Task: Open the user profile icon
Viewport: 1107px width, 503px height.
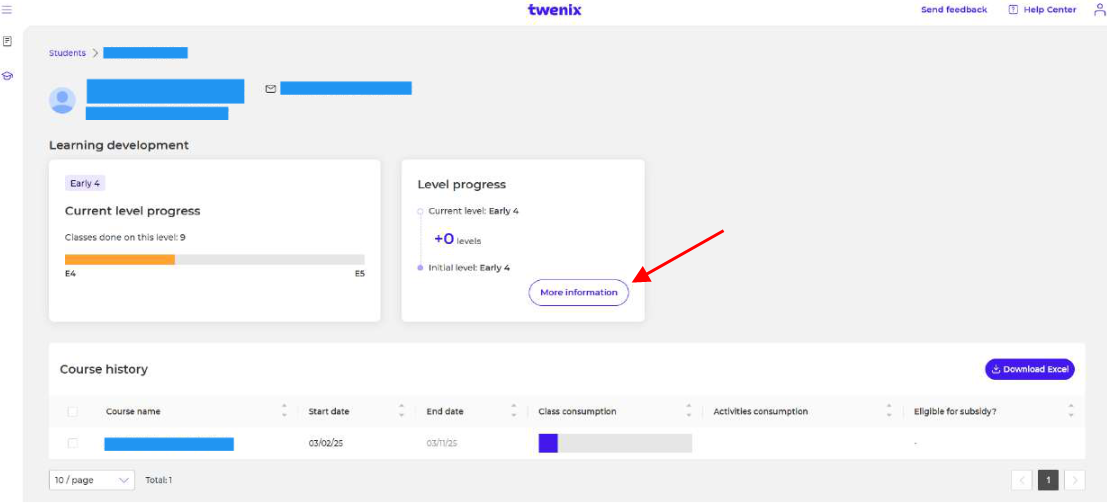Action: point(1099,10)
